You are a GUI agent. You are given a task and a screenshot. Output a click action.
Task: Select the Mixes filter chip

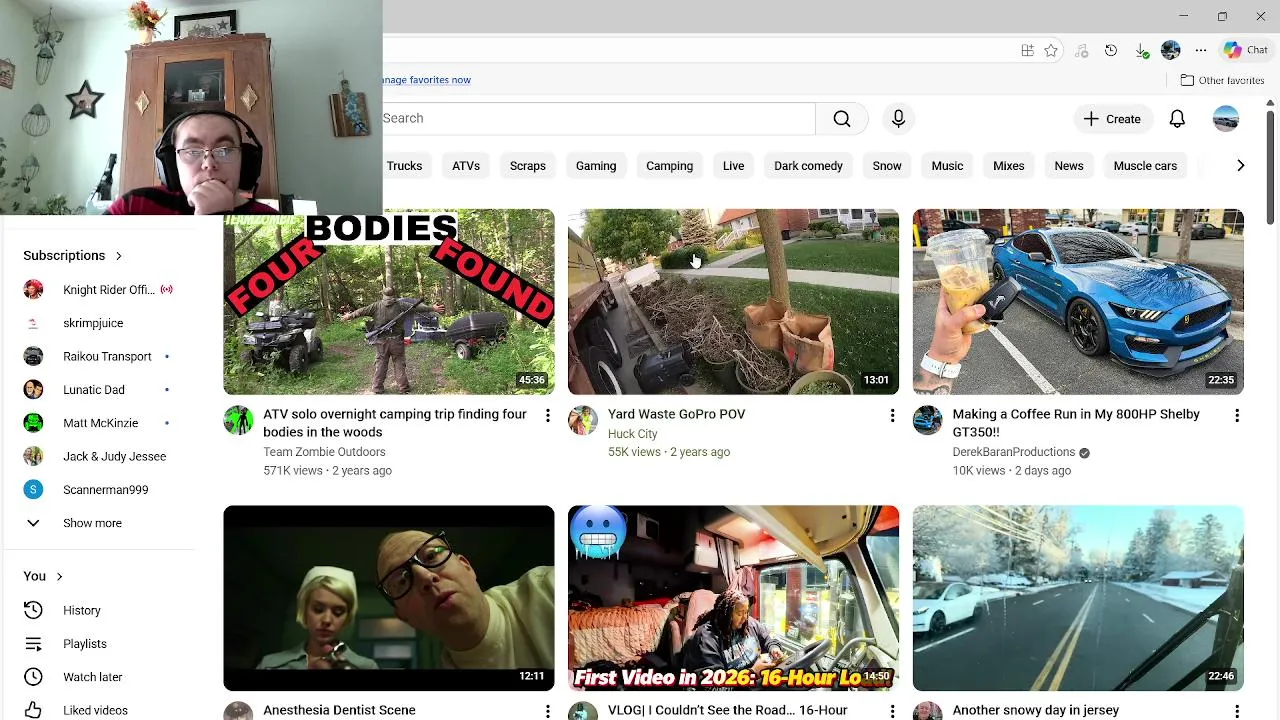coord(1009,166)
